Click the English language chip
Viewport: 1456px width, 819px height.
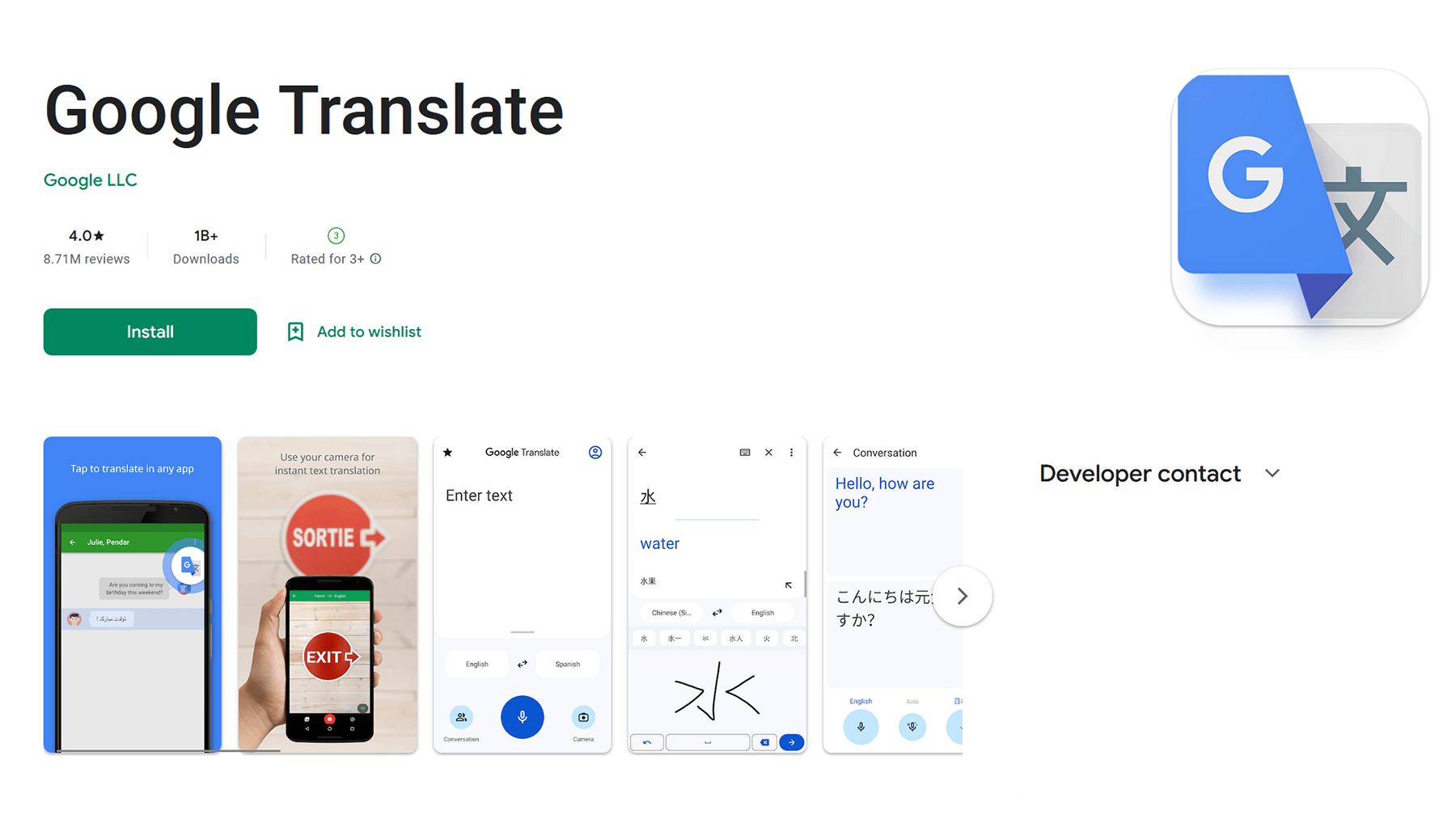tap(477, 664)
